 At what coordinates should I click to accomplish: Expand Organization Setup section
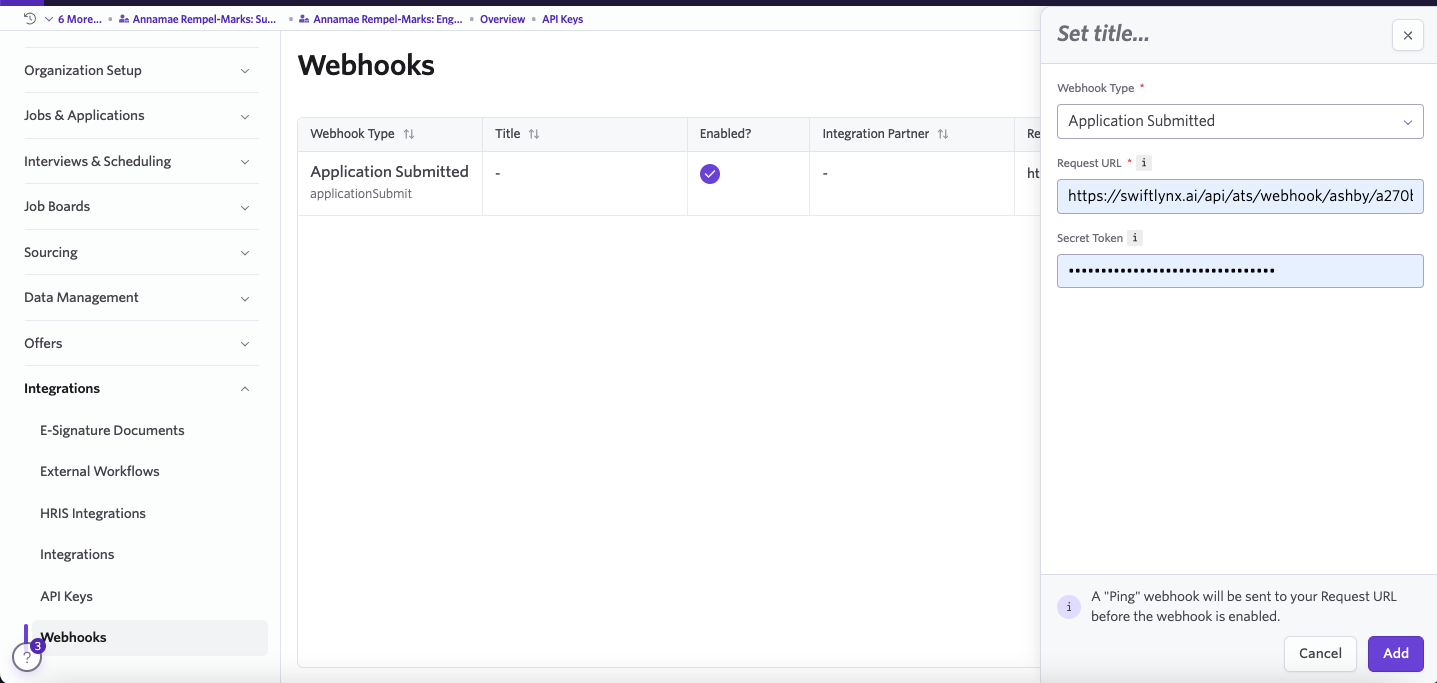tap(141, 70)
